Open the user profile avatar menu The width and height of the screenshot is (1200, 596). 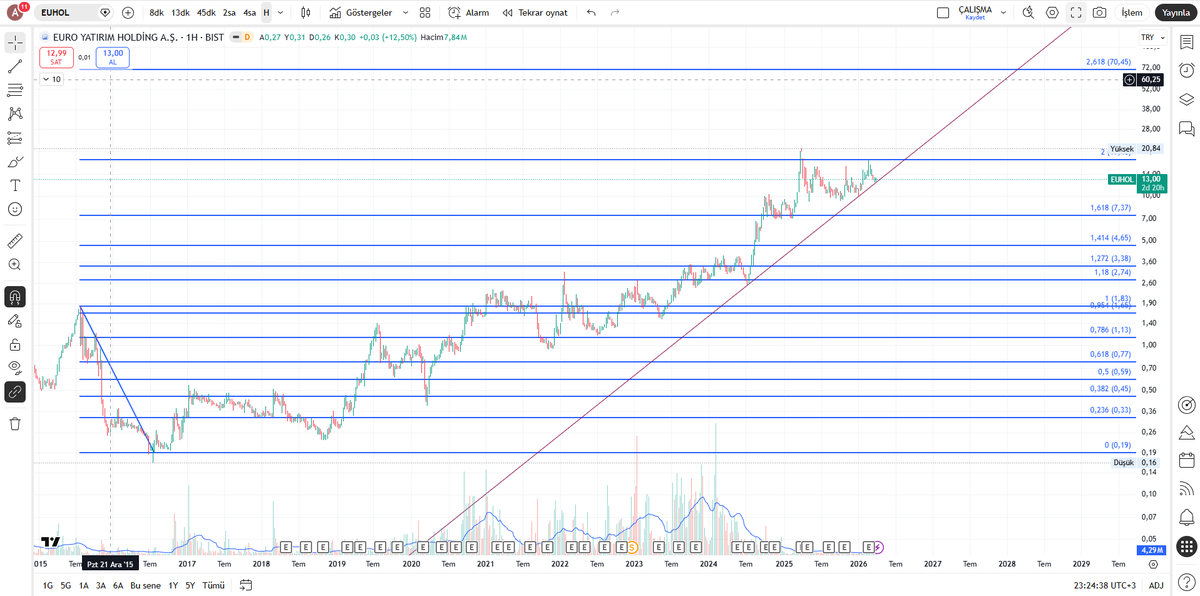[15, 13]
